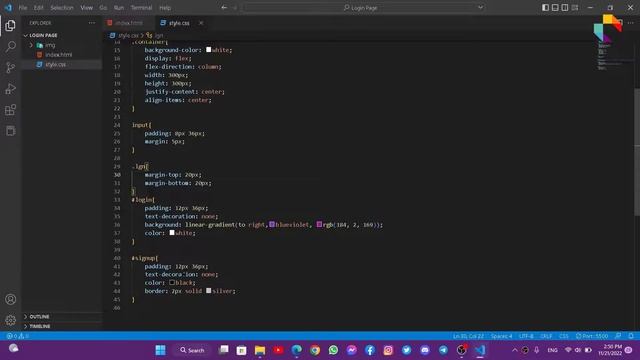Open the File menu
The image size is (640, 360).
[x=23, y=7]
